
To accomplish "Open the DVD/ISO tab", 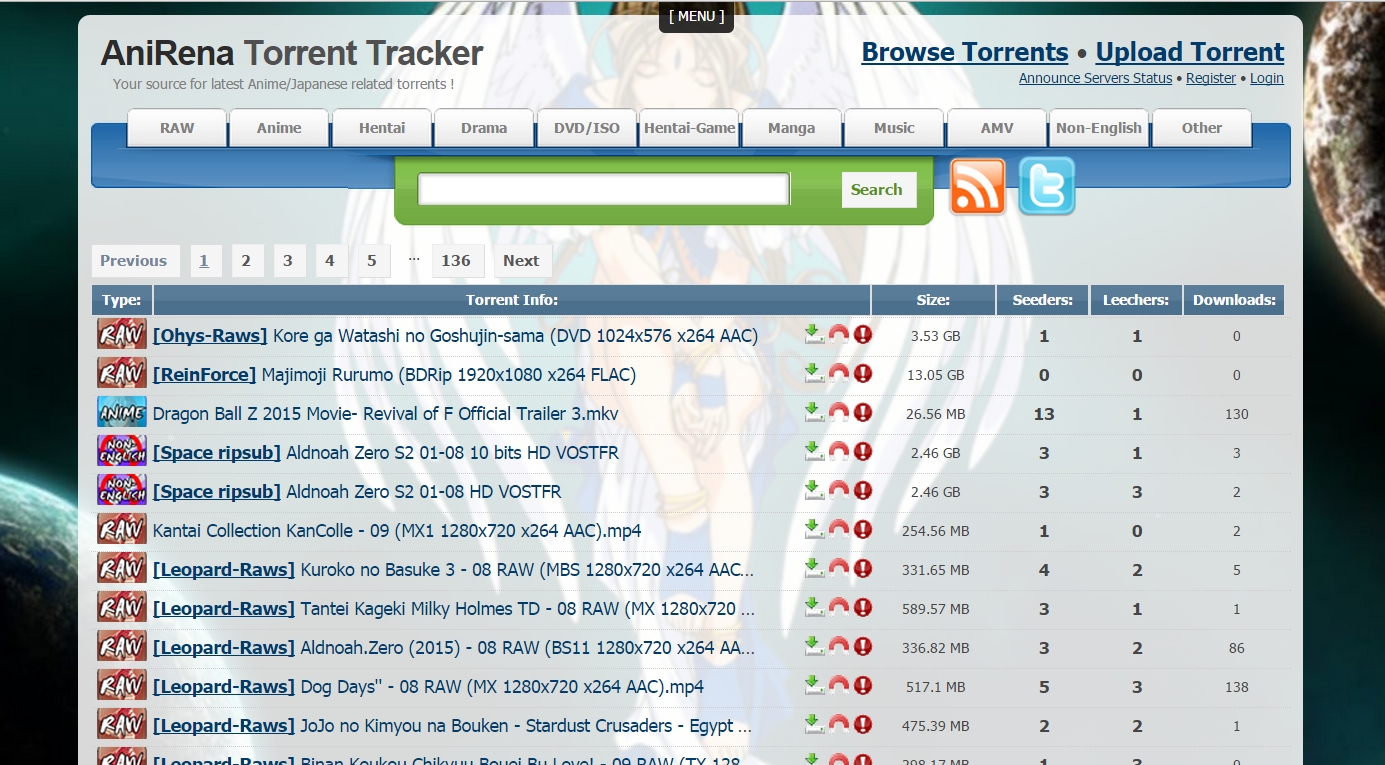I will tap(587, 128).
